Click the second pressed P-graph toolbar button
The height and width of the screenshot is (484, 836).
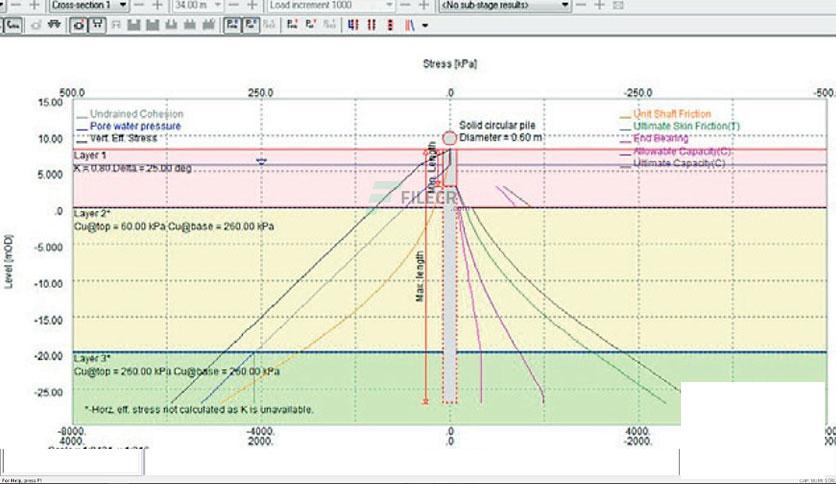[x=251, y=25]
